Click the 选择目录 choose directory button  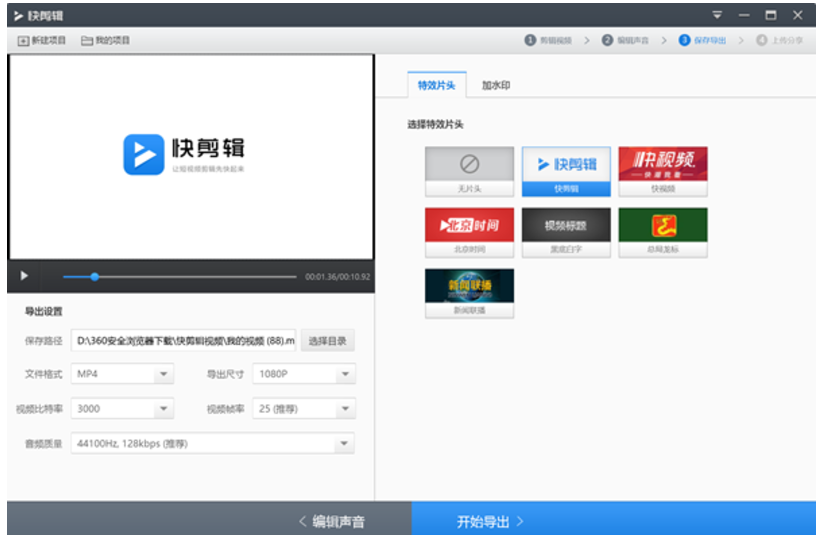(x=328, y=341)
